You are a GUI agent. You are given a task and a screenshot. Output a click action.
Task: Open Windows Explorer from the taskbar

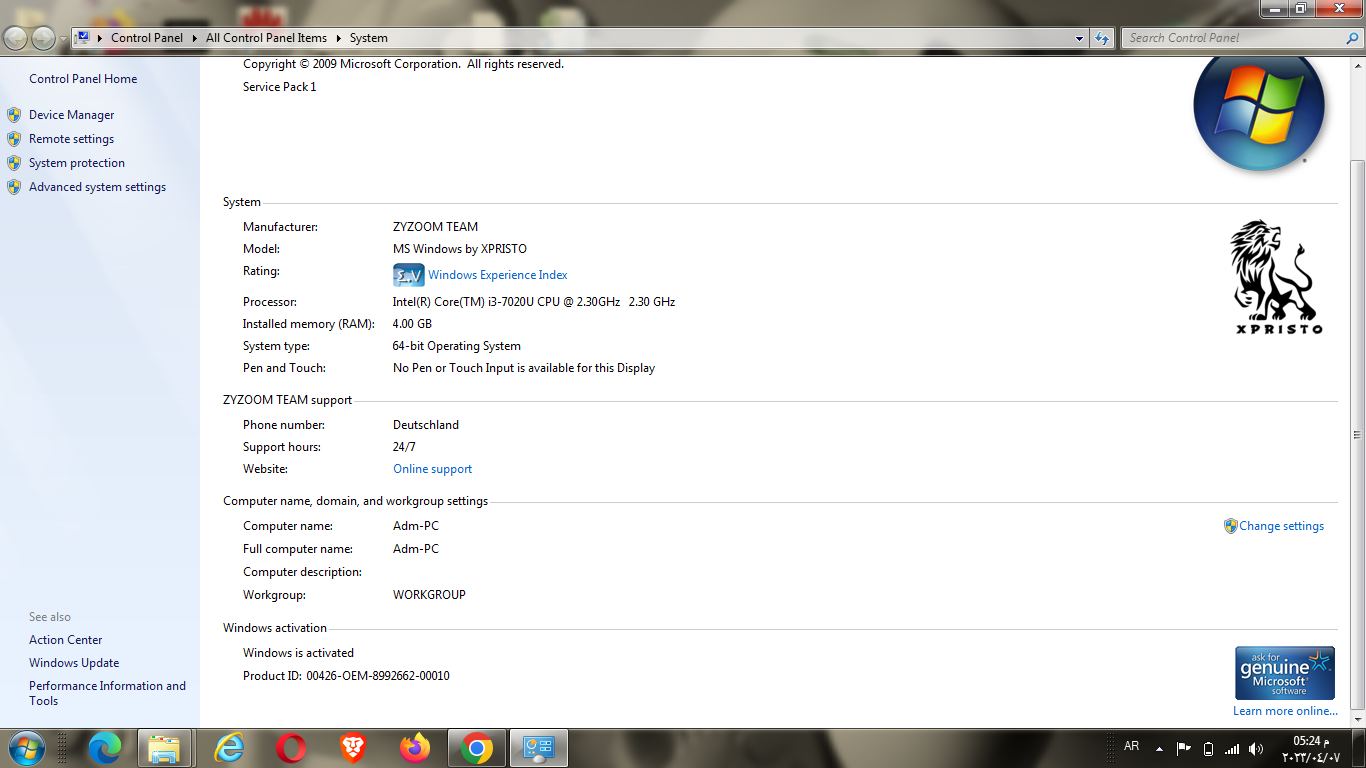[164, 748]
